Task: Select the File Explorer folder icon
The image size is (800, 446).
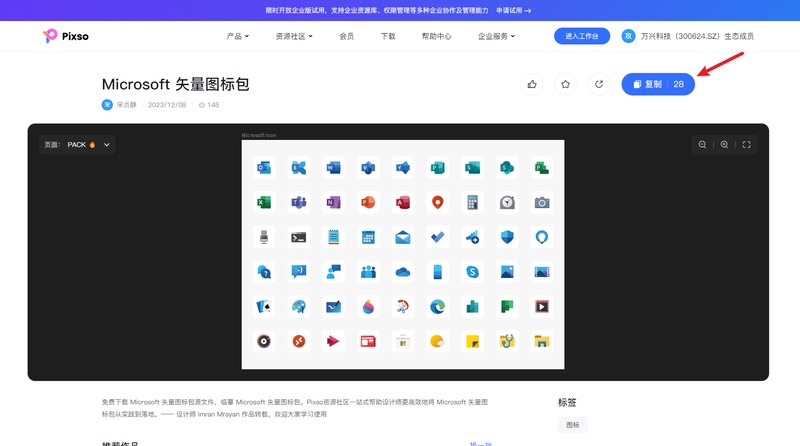Action: 542,341
